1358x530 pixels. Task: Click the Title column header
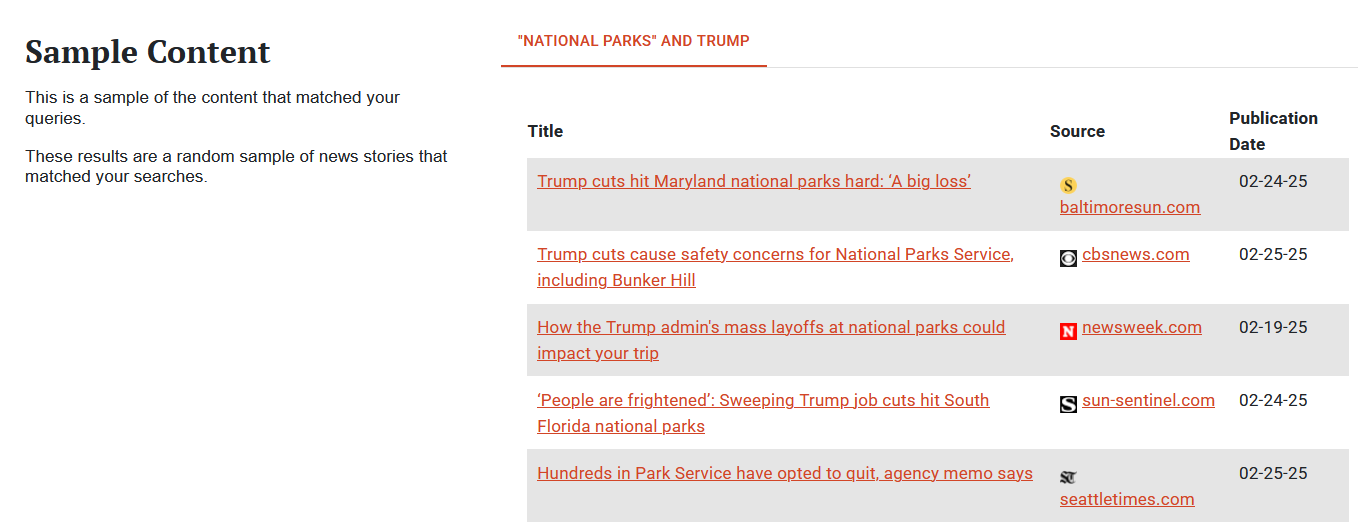click(x=545, y=131)
